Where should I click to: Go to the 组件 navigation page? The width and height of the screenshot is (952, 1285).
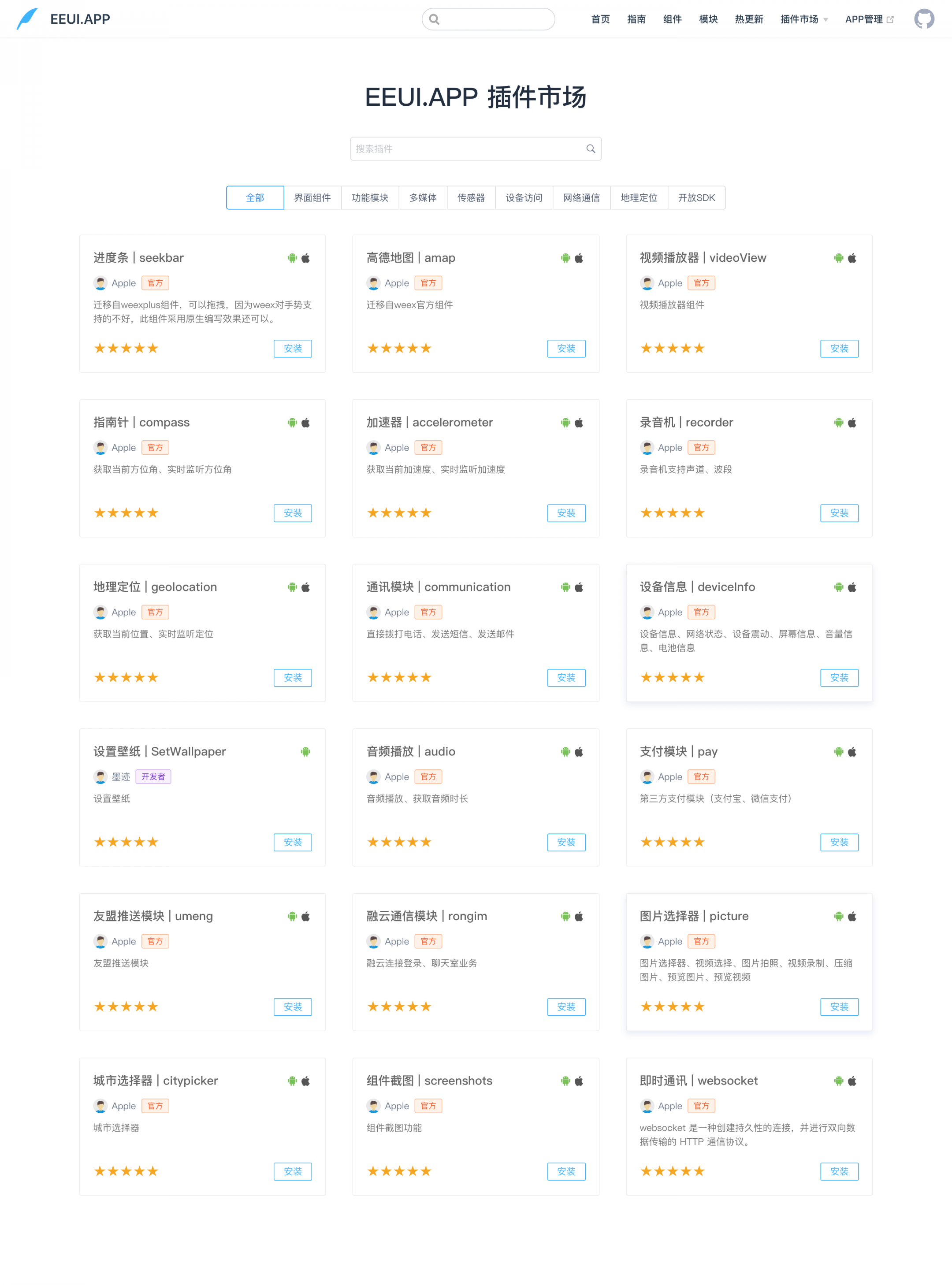pyautogui.click(x=672, y=19)
